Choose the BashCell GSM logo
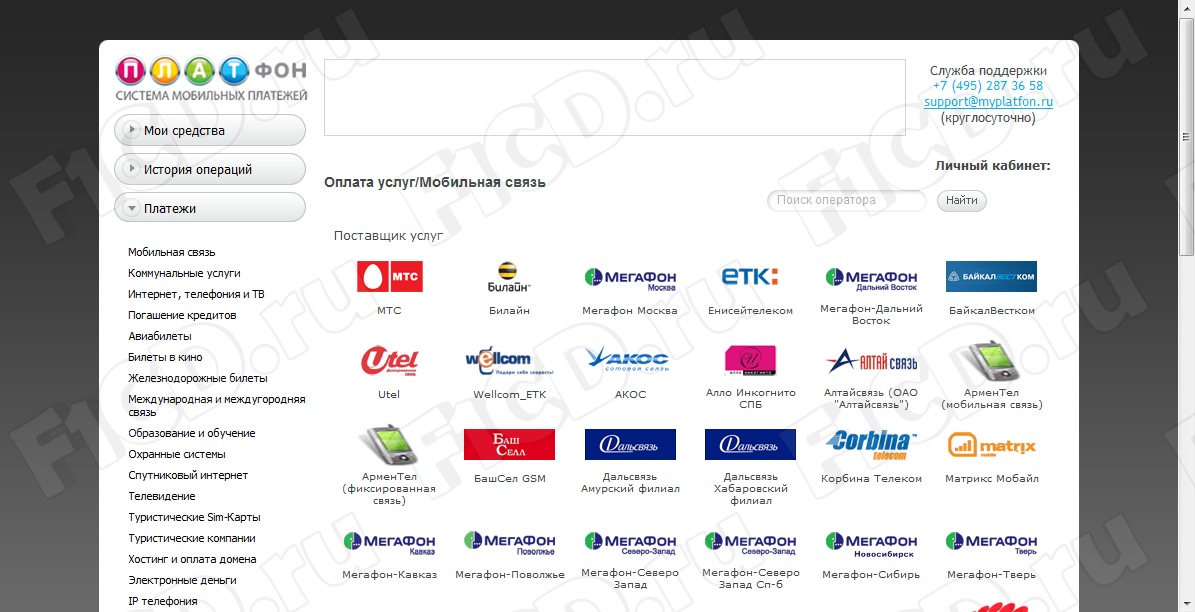 click(x=509, y=444)
